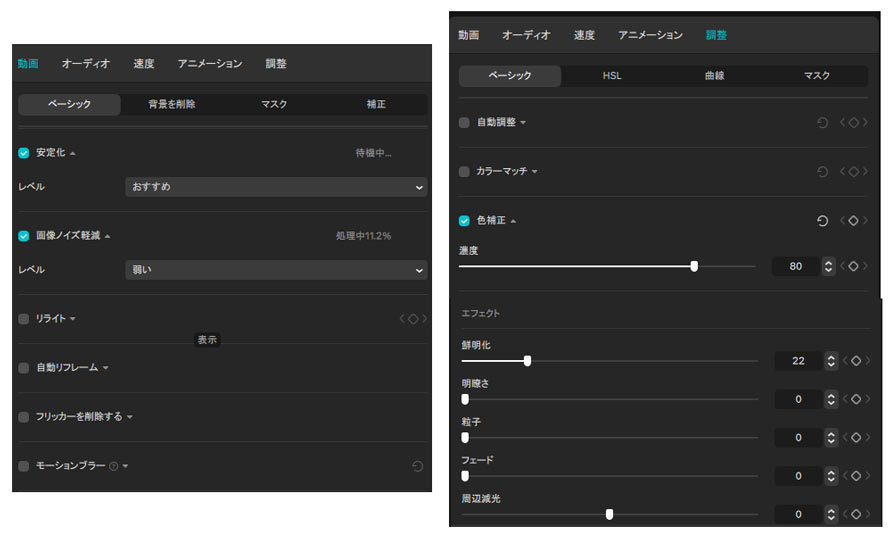Go to next keyframe for リライト

[424, 319]
